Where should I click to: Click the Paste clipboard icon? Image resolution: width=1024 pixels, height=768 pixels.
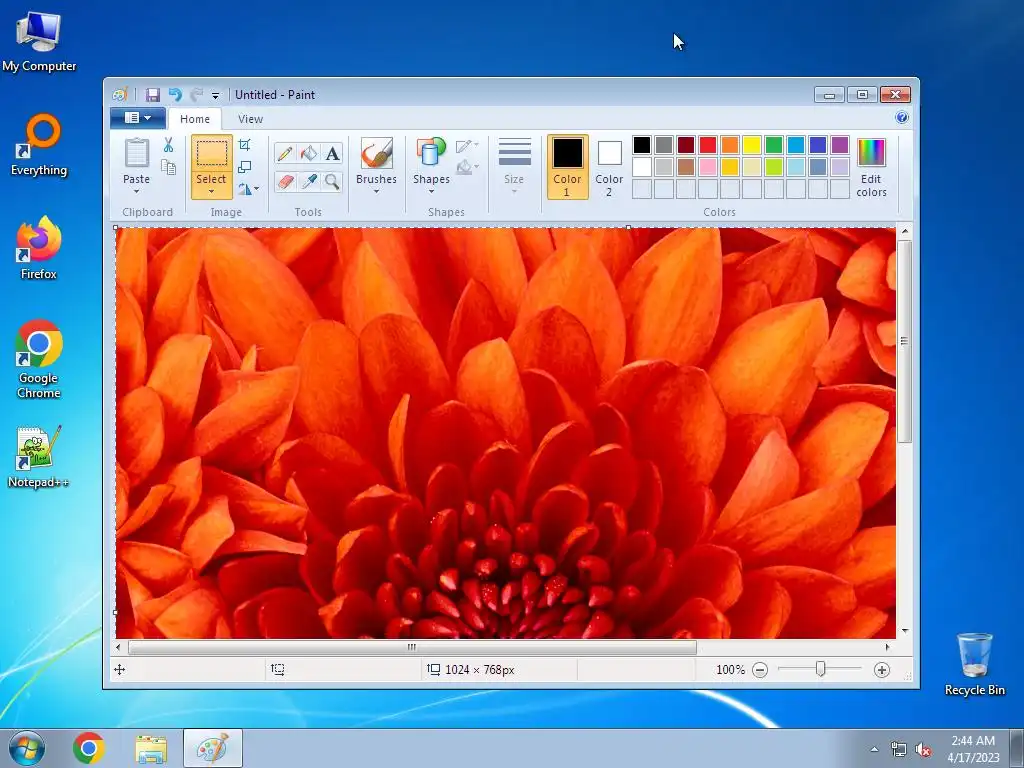(x=136, y=153)
